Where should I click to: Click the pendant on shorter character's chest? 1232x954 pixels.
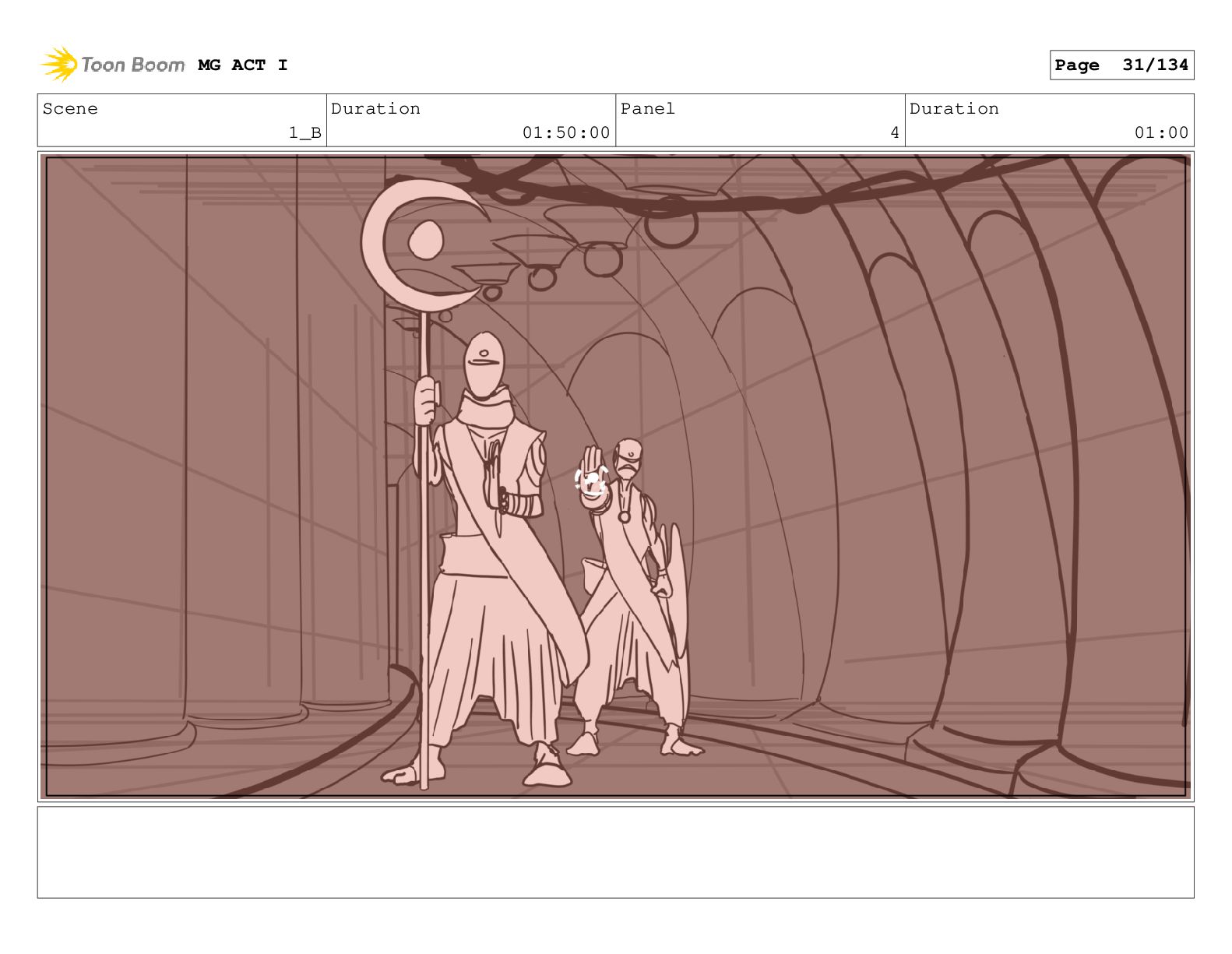point(624,516)
